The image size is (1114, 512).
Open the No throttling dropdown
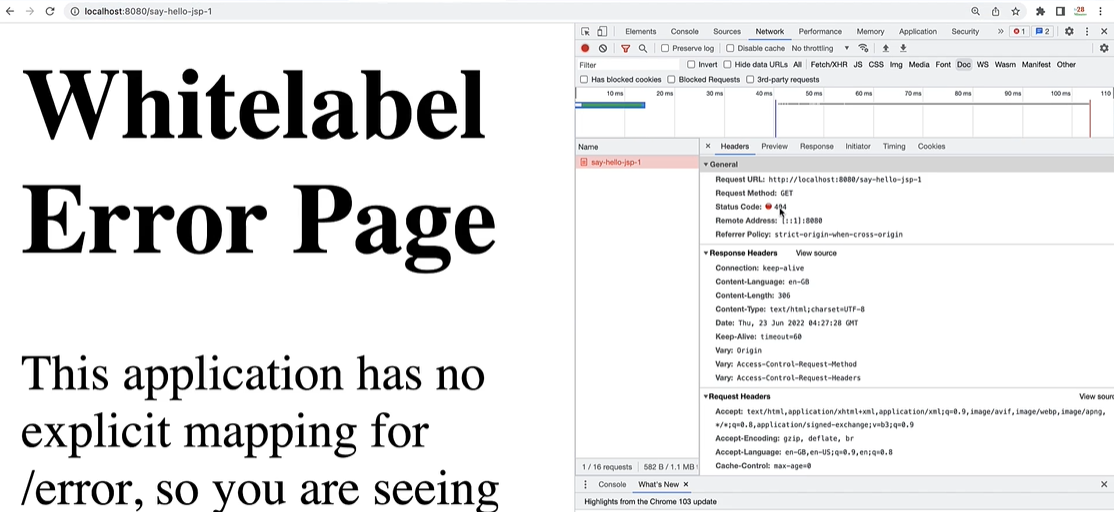[820, 48]
